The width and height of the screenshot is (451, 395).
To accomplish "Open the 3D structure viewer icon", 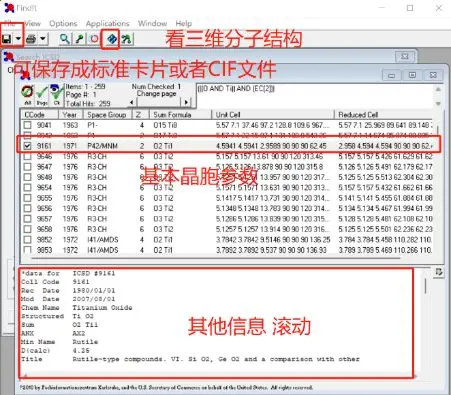I will (111, 39).
